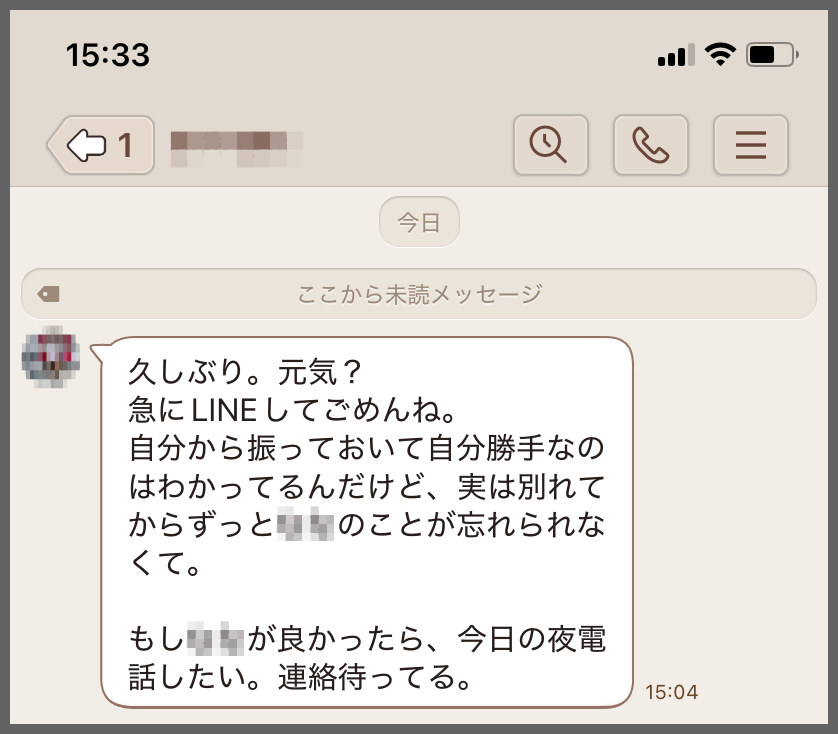Tap the battery indicator in status bar
The height and width of the screenshot is (734, 838).
pyautogui.click(x=772, y=55)
